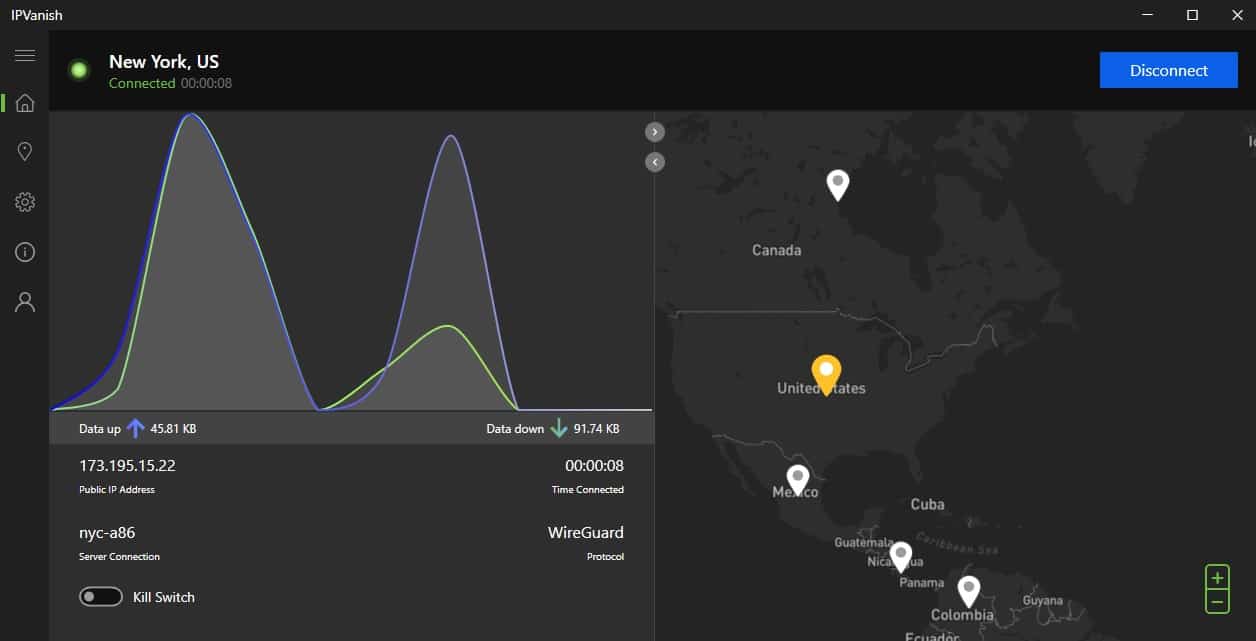Click the New York, US location title

[164, 62]
